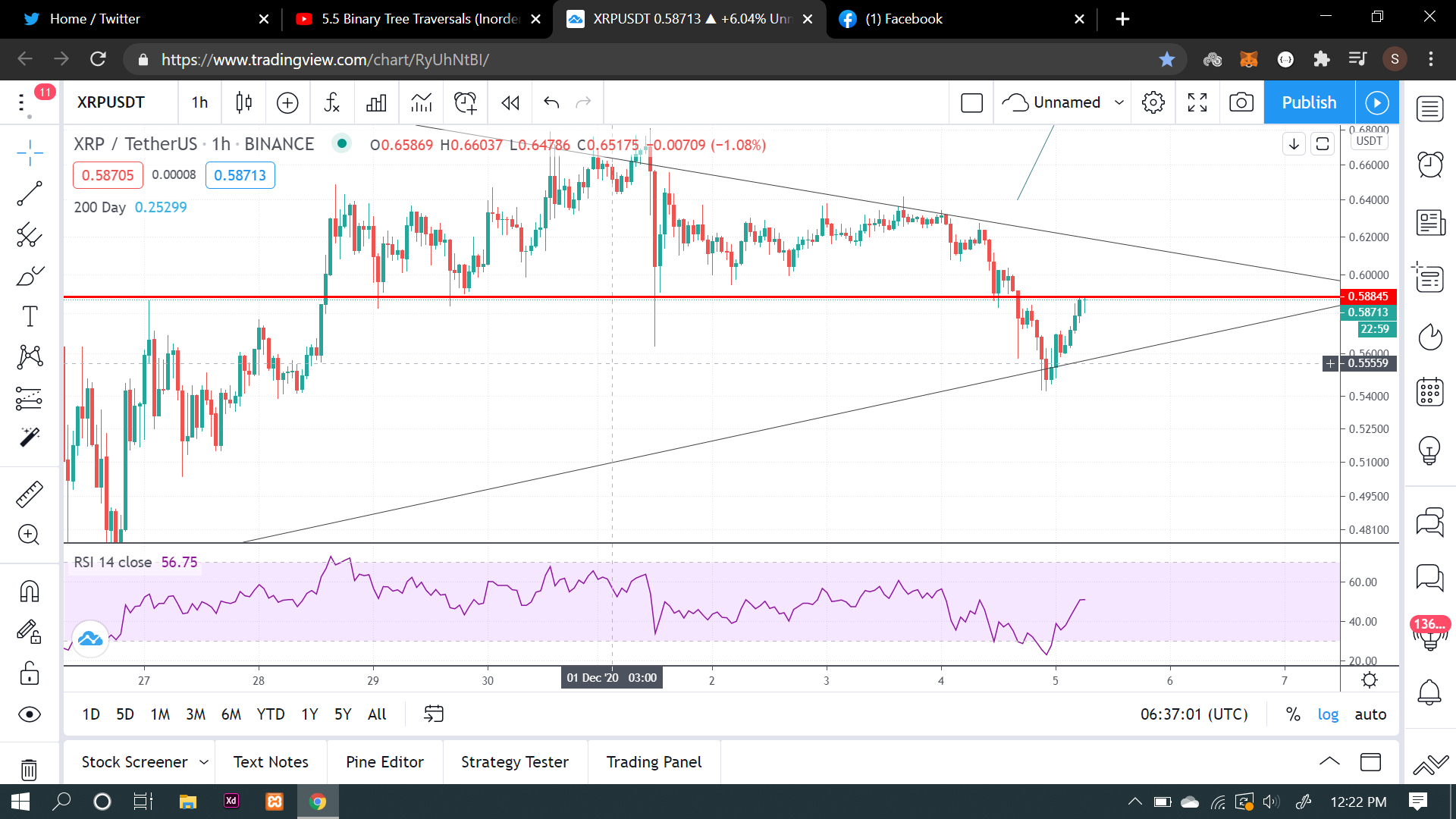Toggle percent scale option
Image resolution: width=1456 pixels, height=819 pixels.
tap(1293, 714)
